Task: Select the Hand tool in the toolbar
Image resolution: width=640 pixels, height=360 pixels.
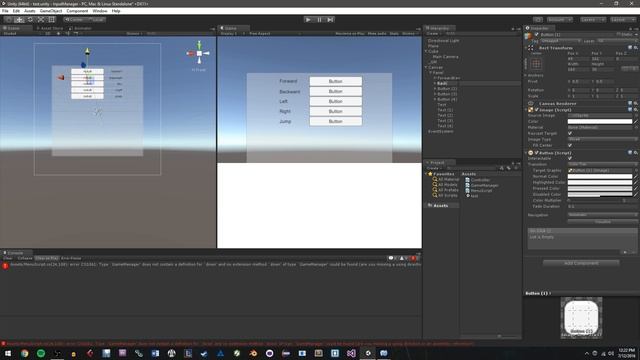Action: (x=9, y=20)
